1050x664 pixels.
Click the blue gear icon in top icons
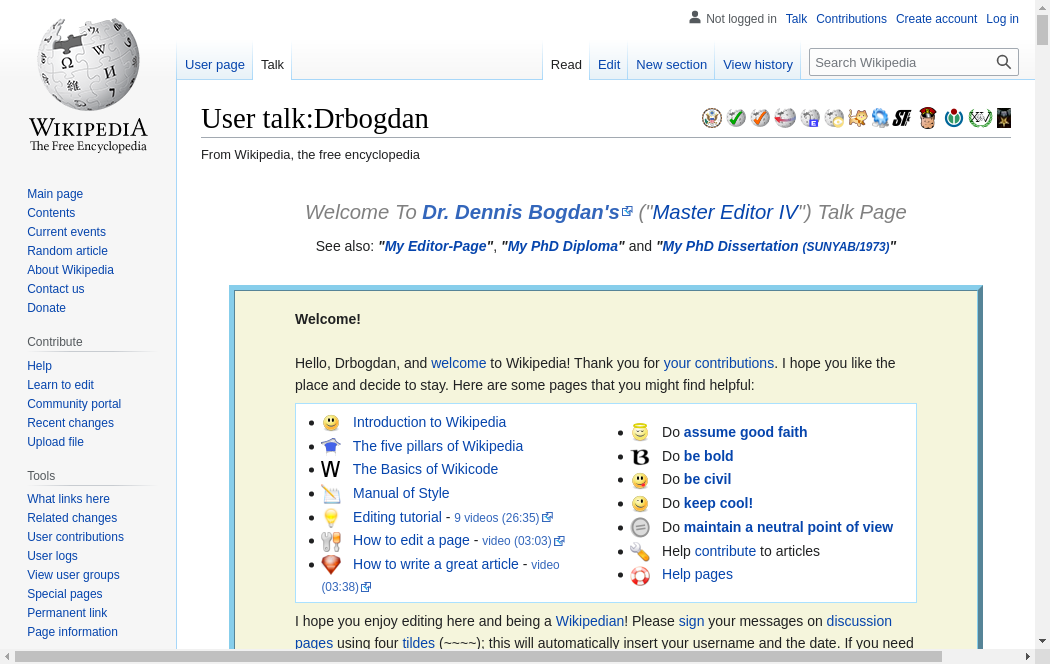point(880,118)
